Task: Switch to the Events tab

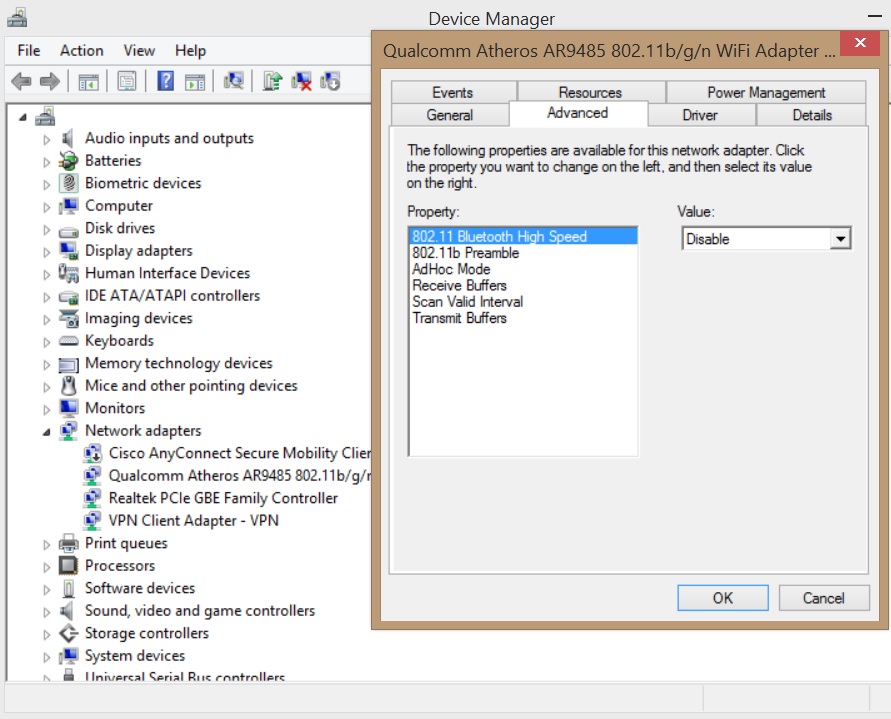Action: 453,92
